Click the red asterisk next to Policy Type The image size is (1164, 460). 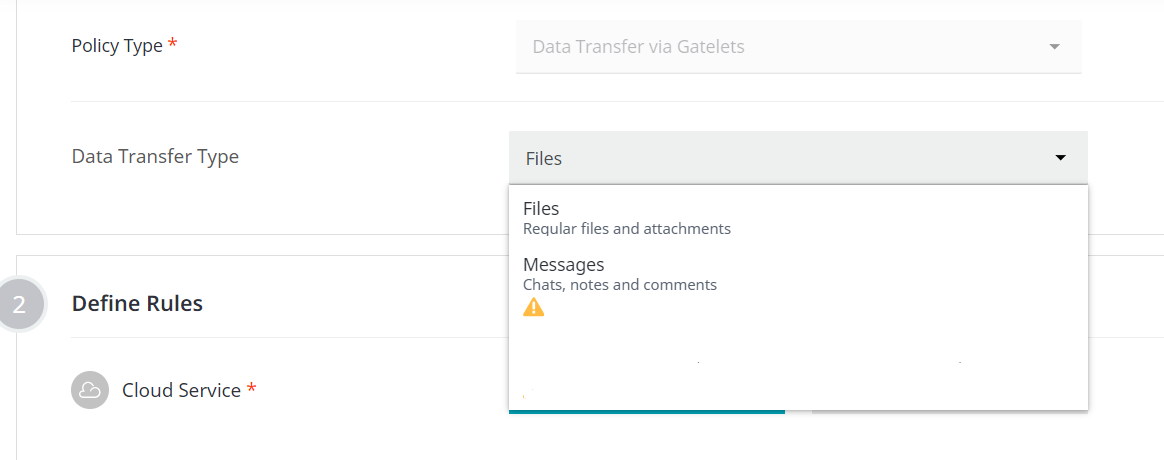click(x=173, y=45)
